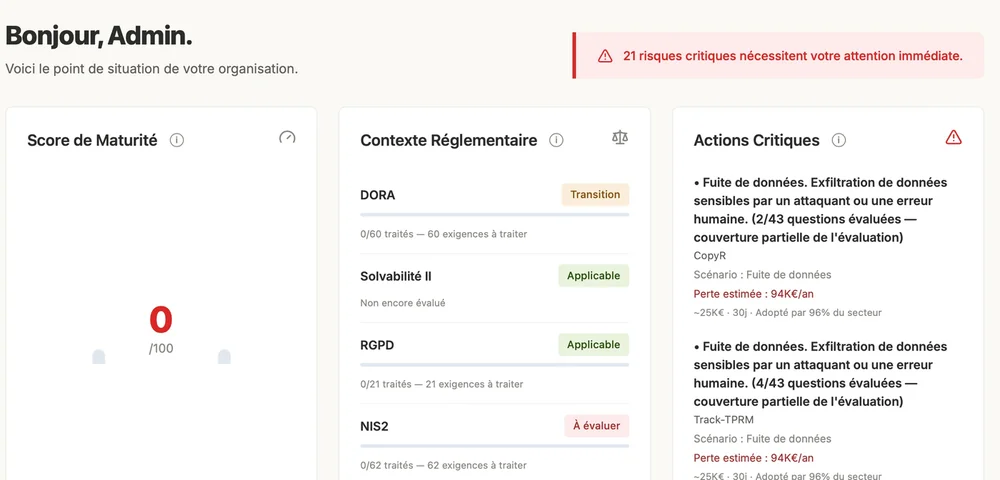Click 'Scénario : Fuite de données' under Track-TPRM

[x=762, y=439]
